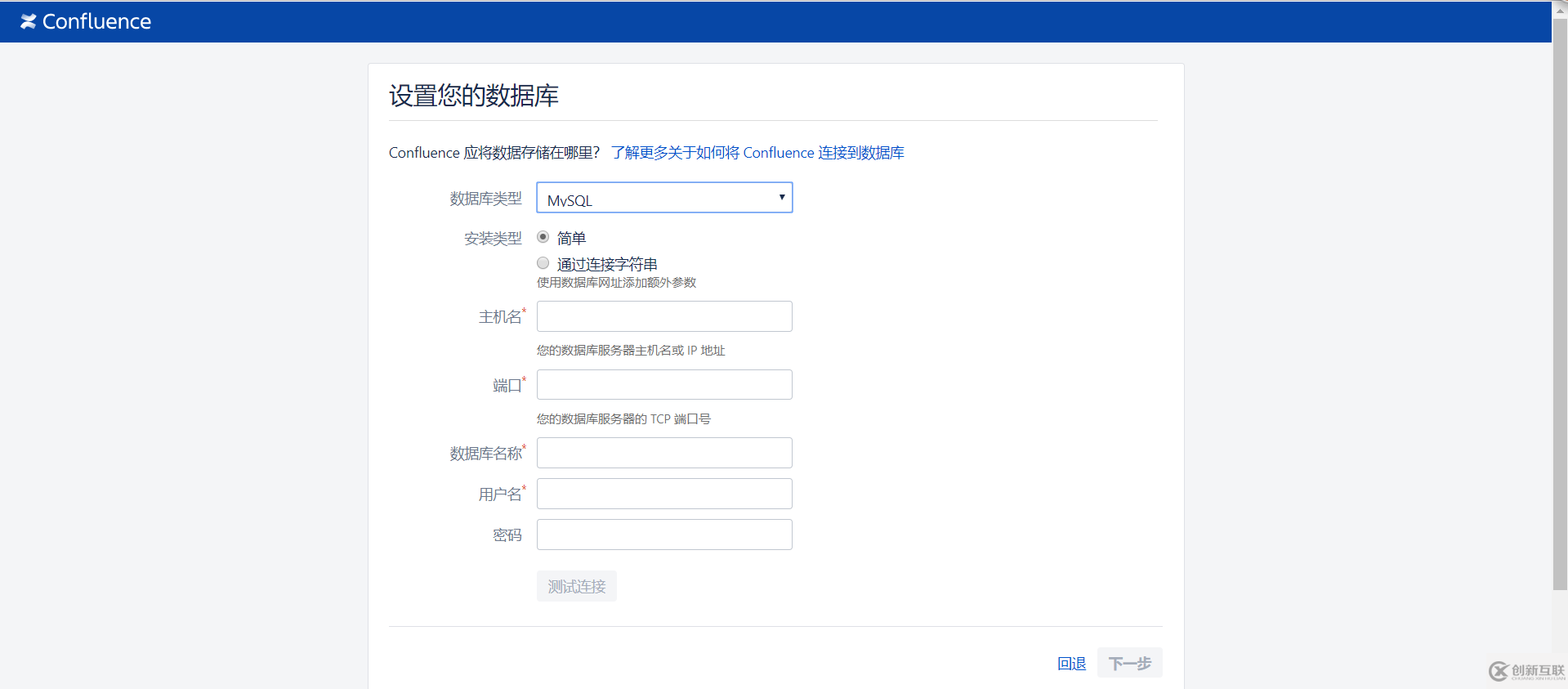Select the 简单 installation type radio button

543,237
